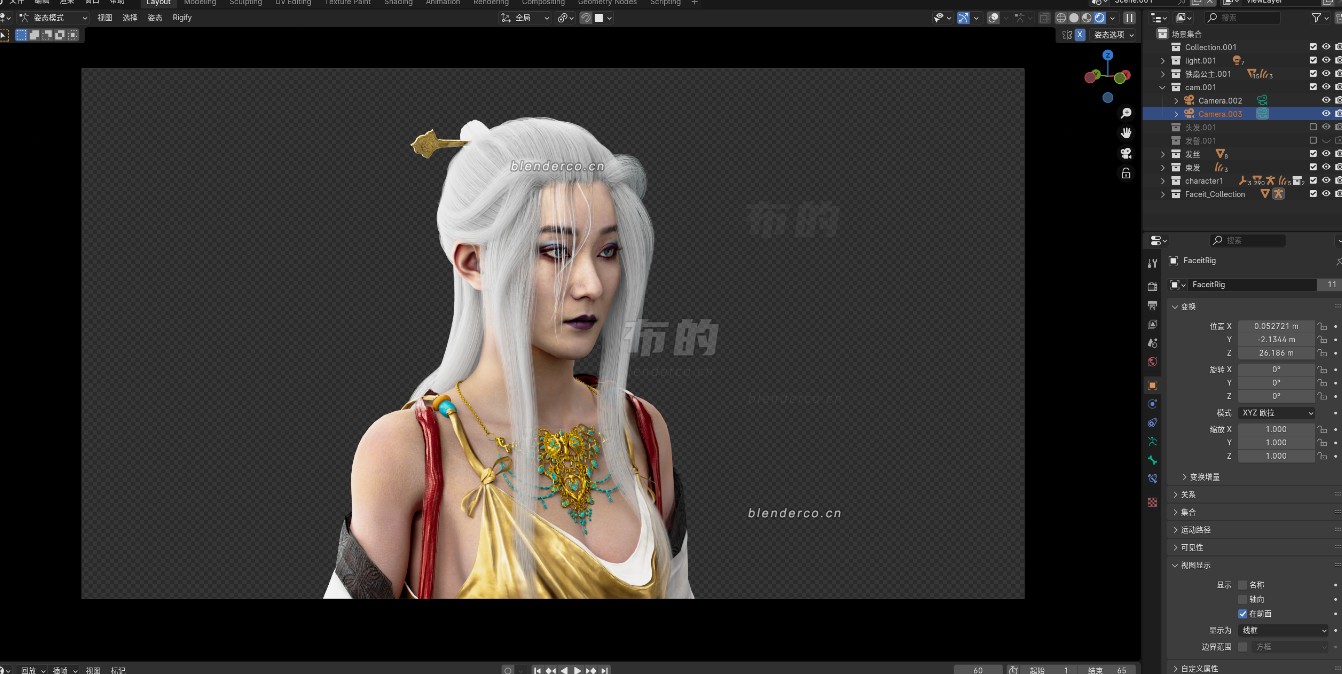Expand the character1 collection
1342x674 pixels.
1163,181
